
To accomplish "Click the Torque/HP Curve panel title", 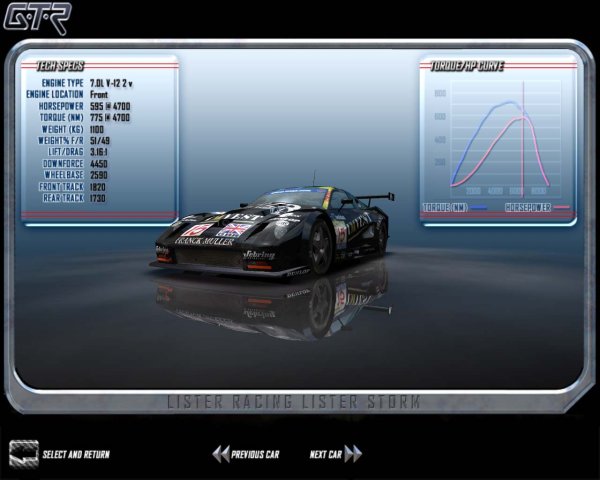I will tap(467, 66).
